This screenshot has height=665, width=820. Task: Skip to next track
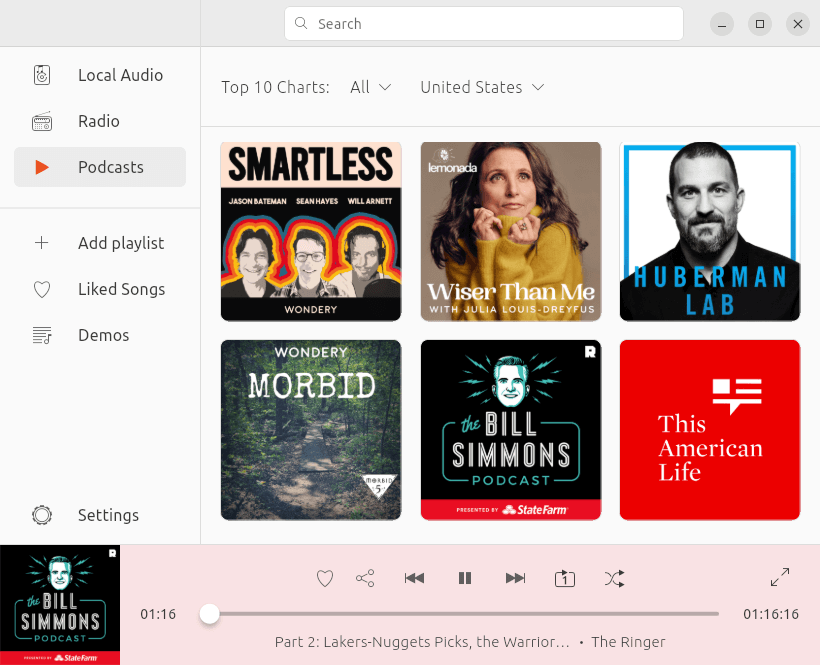click(515, 578)
